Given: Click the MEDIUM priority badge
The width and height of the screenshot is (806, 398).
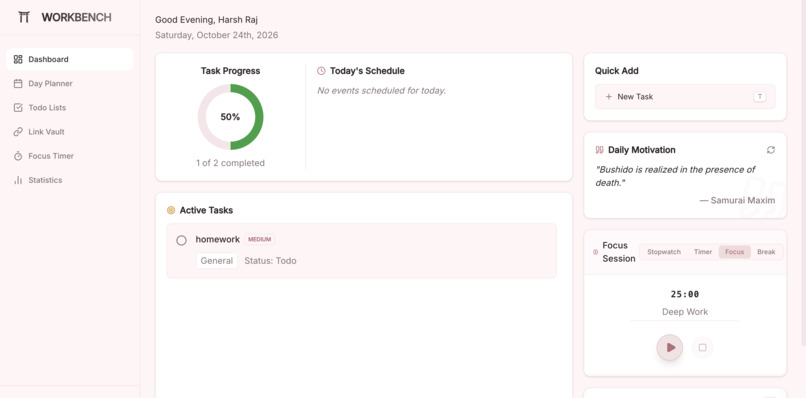Looking at the screenshot, I should tap(260, 240).
